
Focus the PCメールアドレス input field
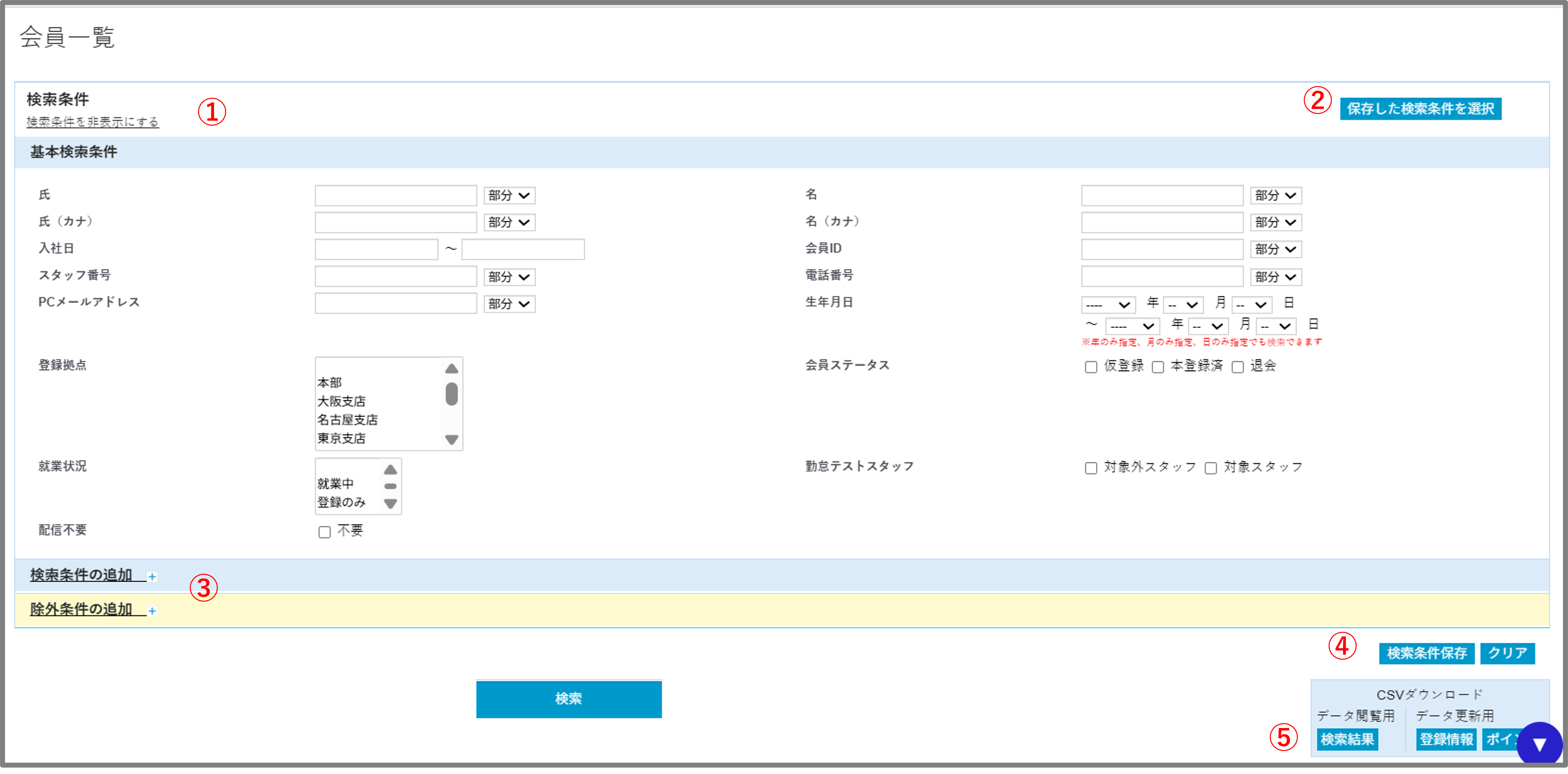[x=396, y=304]
